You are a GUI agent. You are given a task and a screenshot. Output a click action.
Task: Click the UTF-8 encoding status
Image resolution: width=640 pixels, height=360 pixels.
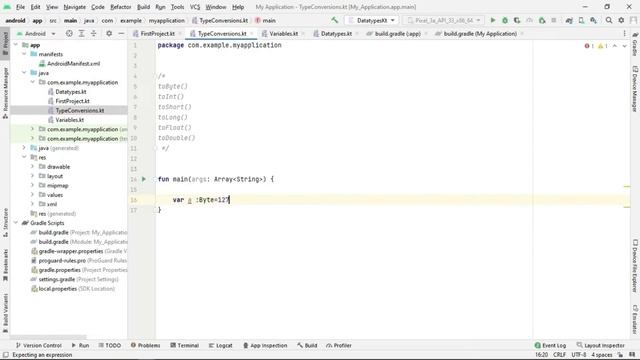pyautogui.click(x=579, y=355)
